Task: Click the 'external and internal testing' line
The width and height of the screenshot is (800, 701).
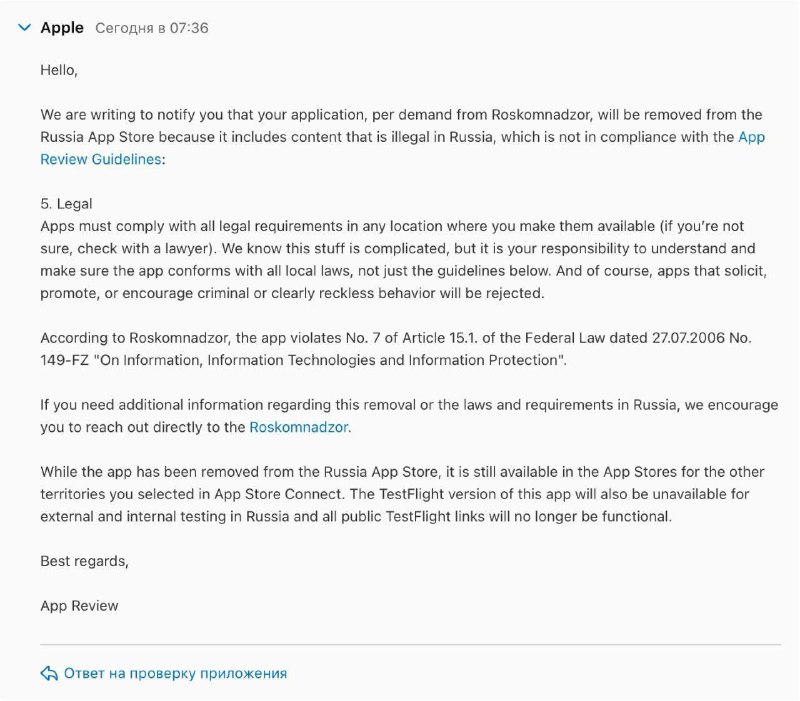Action: (356, 516)
